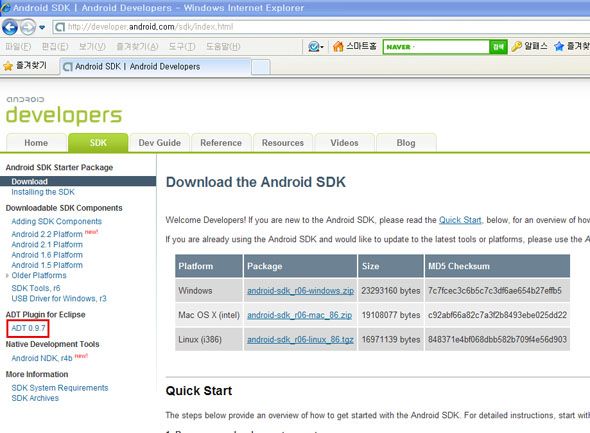The image size is (590, 433).
Task: Open the Resources tab
Action: [x=283, y=143]
